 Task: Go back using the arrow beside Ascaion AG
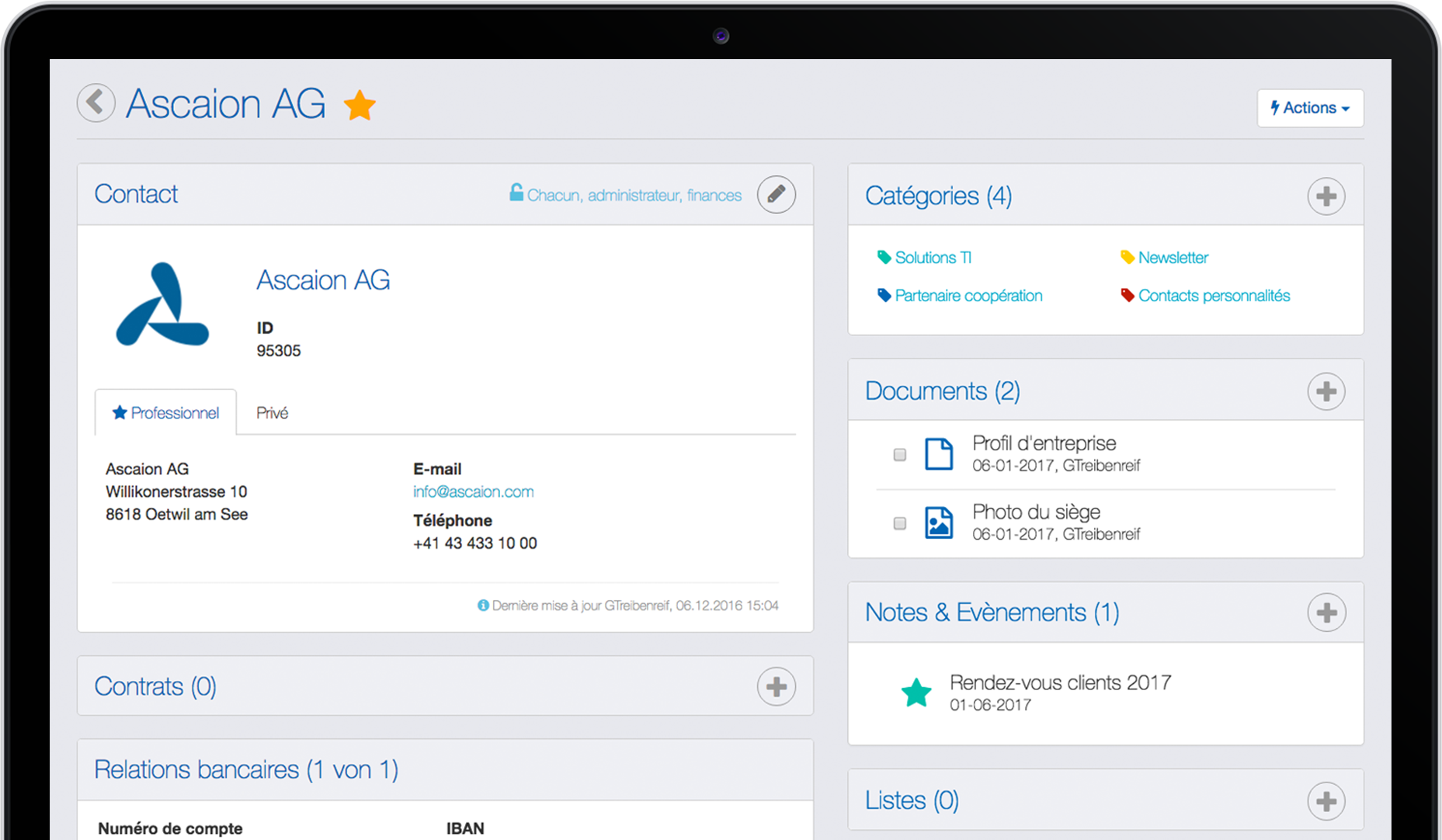coord(96,102)
